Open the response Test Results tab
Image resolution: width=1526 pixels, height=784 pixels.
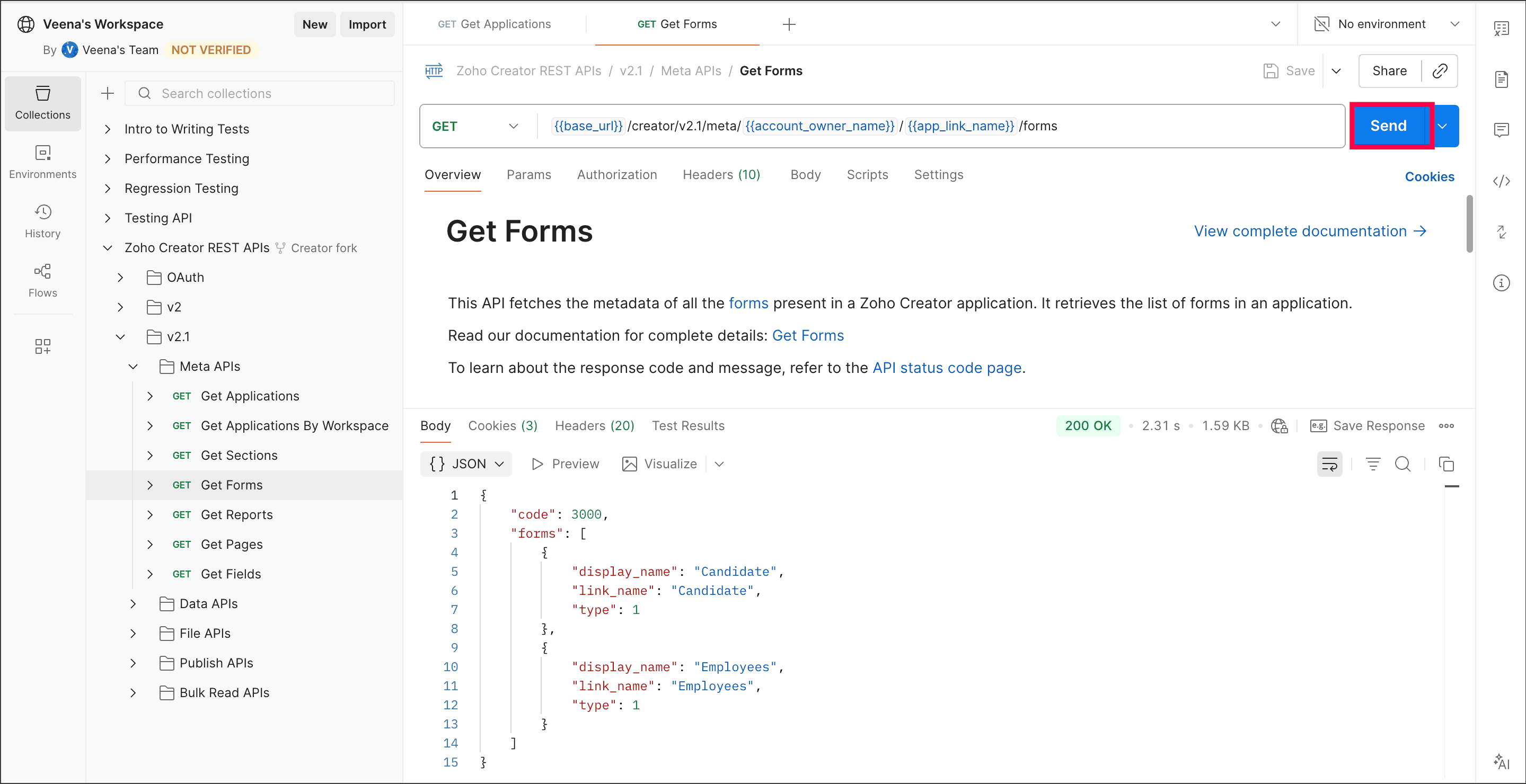[x=688, y=426]
